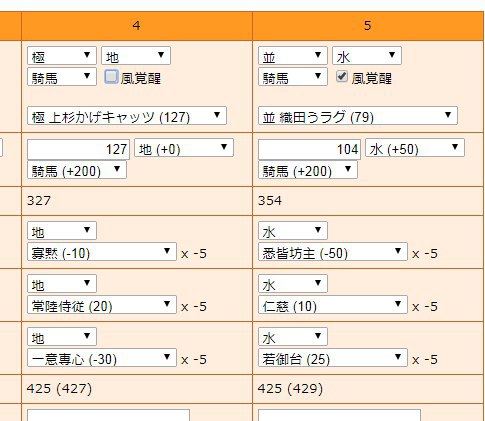Viewport: 485px width, 421px height.
Task: Open the 若御台 (25) skill dropdown
Action: [x=333, y=358]
